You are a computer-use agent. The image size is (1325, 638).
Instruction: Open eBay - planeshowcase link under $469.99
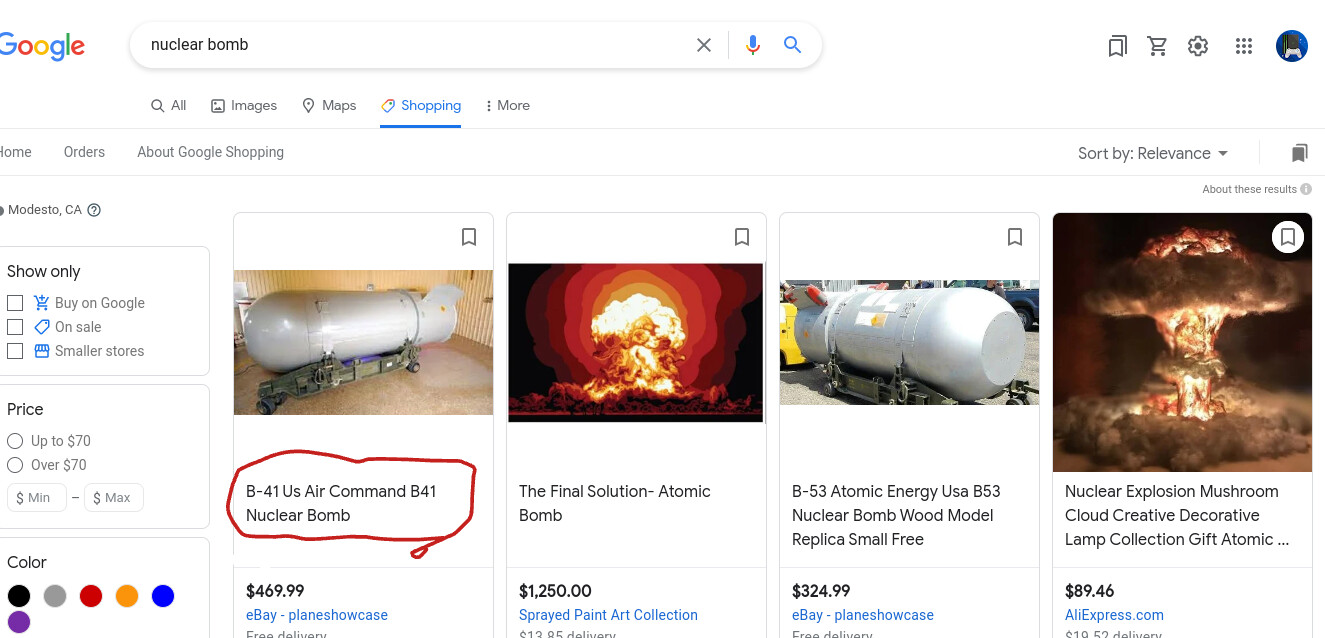click(317, 615)
